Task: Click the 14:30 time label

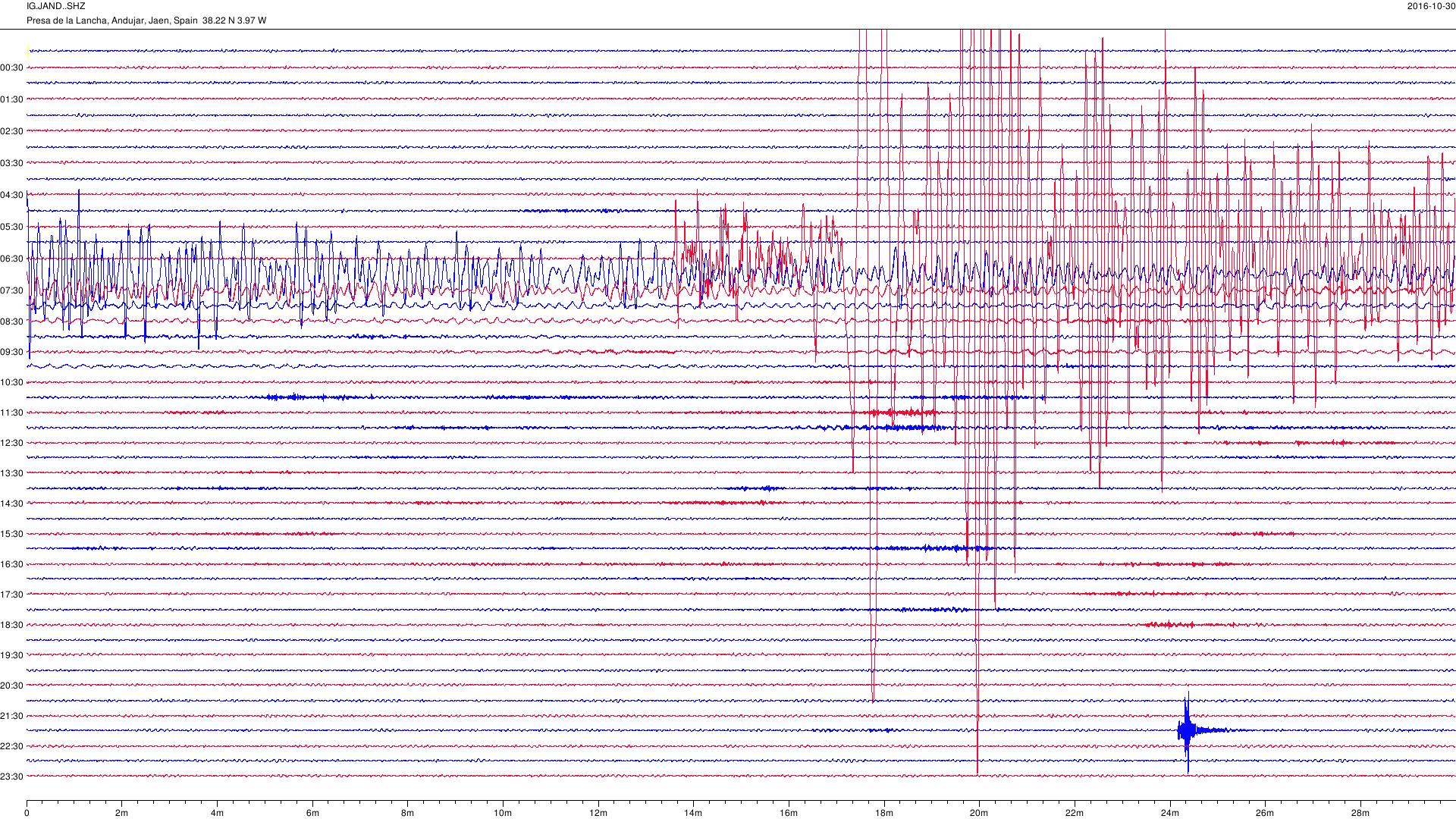Action: point(11,504)
